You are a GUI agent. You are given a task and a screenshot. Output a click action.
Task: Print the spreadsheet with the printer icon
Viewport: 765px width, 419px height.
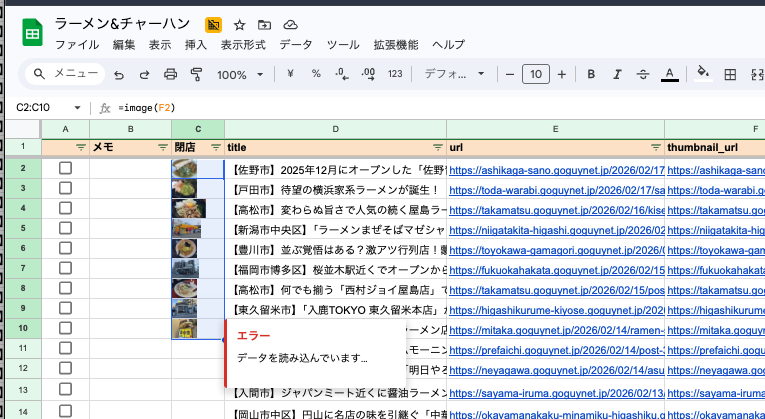click(170, 74)
